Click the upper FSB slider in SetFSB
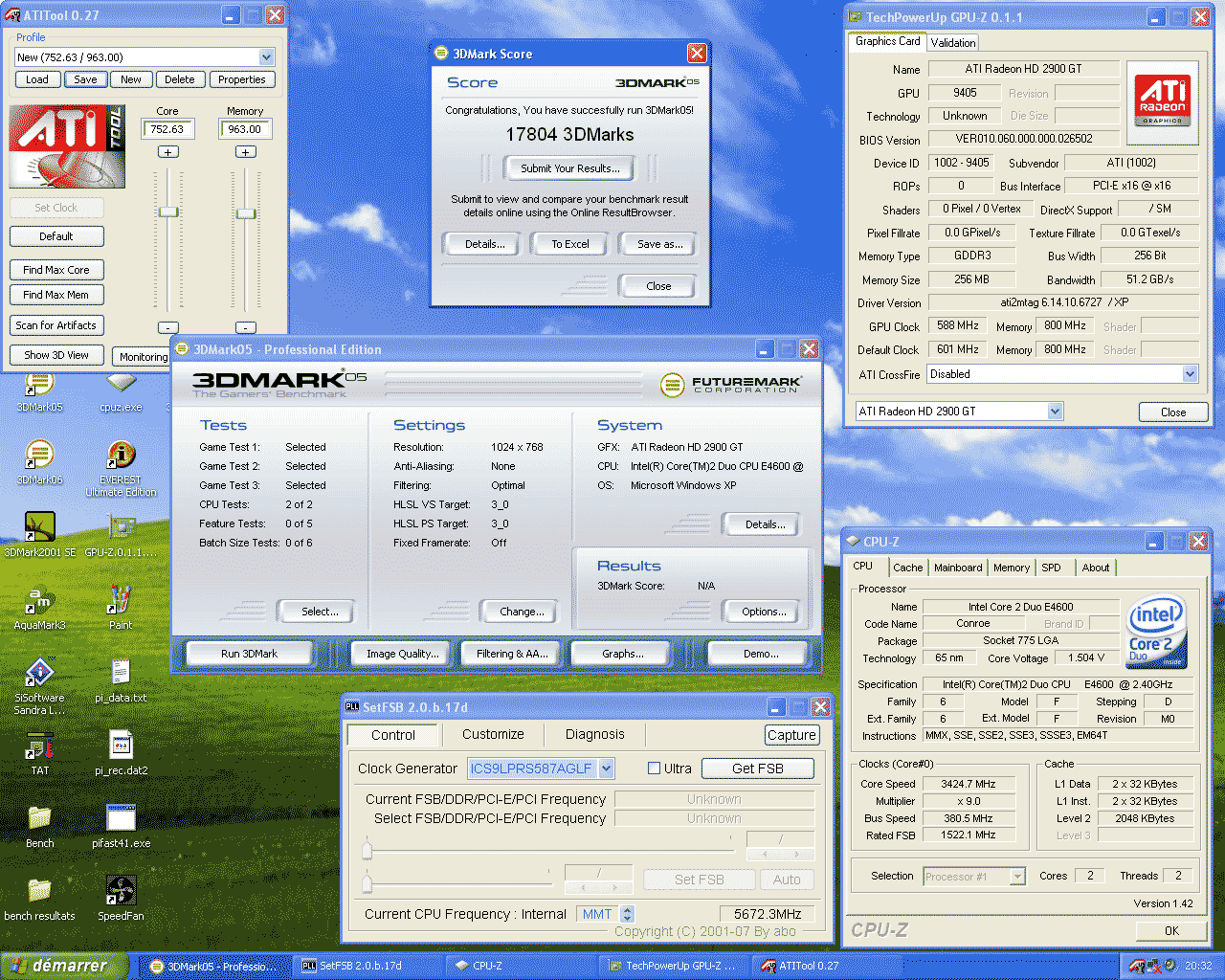Screen dimensions: 1225x980 [367, 850]
